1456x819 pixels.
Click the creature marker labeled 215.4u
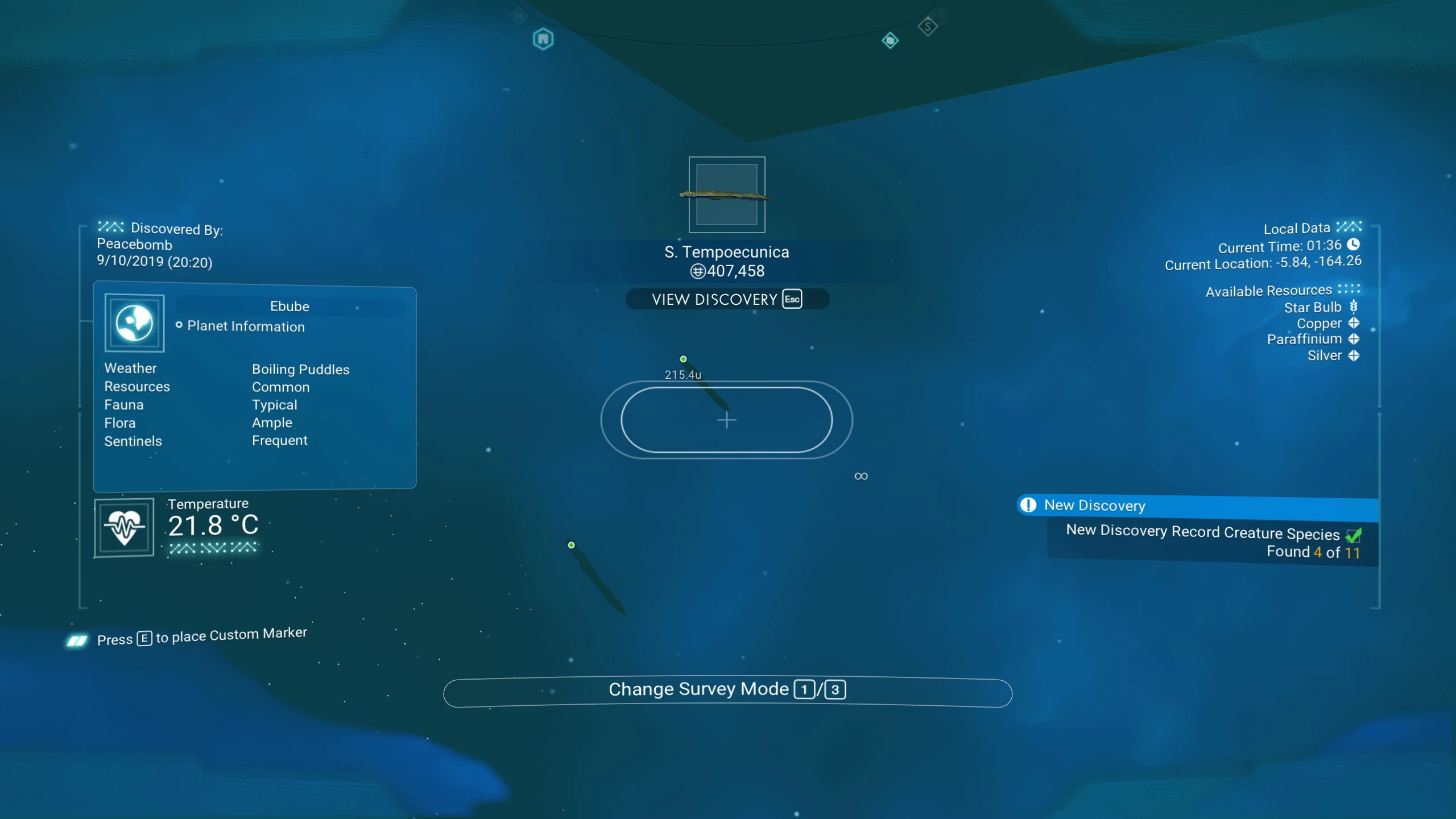pyautogui.click(x=683, y=359)
